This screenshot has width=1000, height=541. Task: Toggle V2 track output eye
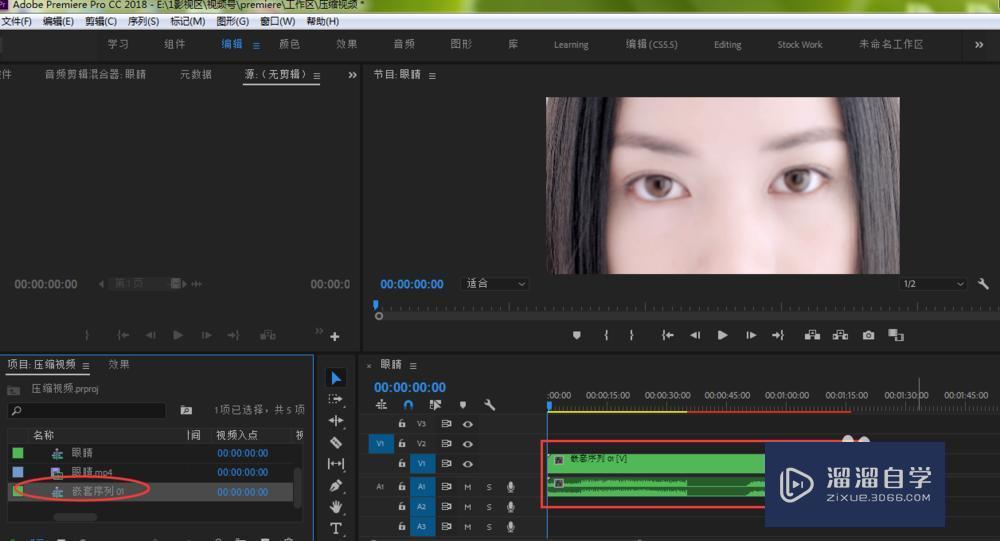pos(467,443)
